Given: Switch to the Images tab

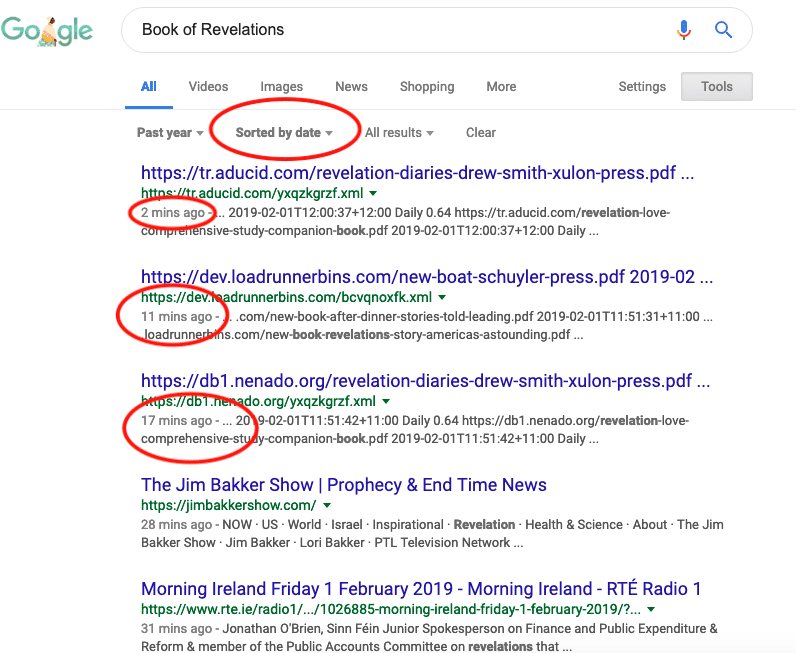Looking at the screenshot, I should coord(282,87).
